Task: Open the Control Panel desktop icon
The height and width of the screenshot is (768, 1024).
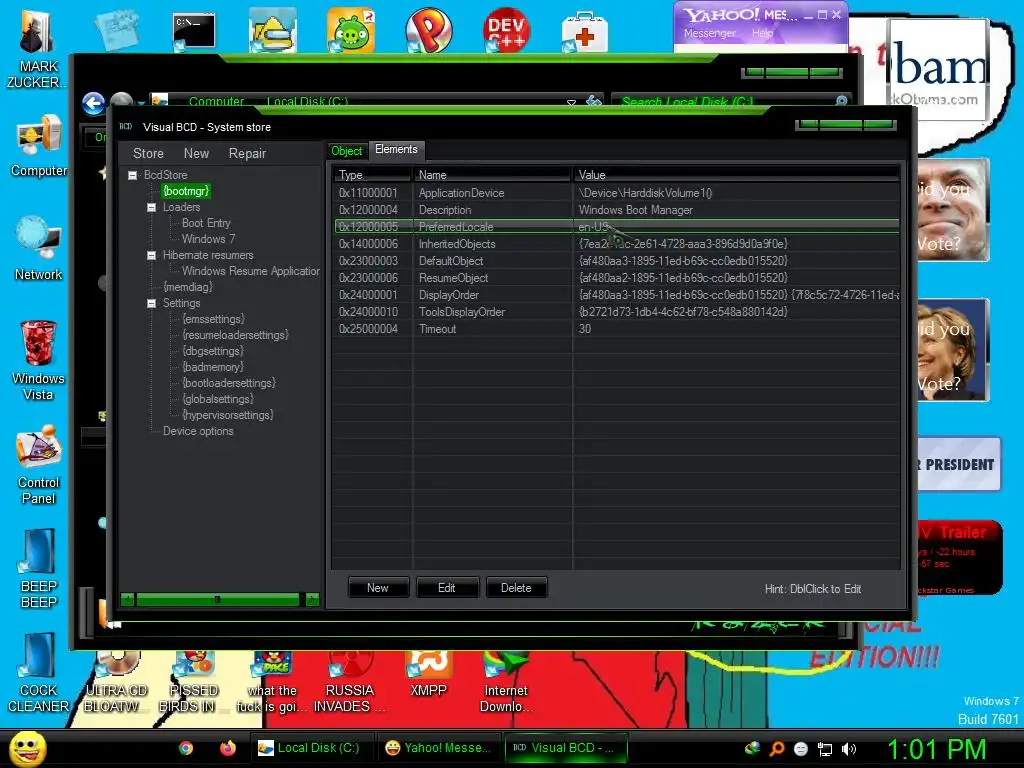Action: point(39,464)
